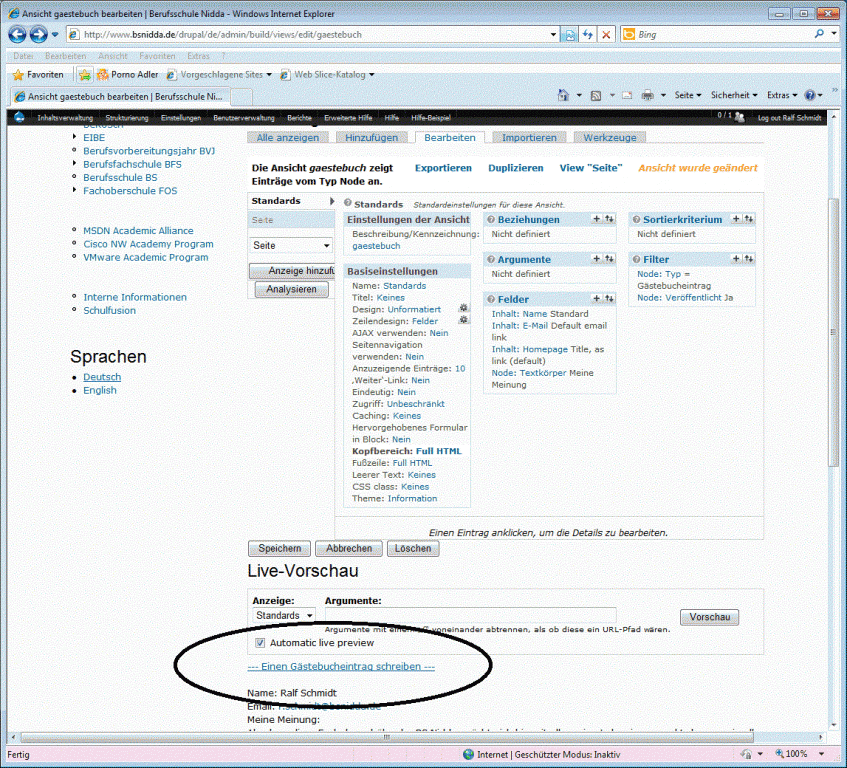Open the Seite display type dropdown

tap(291, 245)
